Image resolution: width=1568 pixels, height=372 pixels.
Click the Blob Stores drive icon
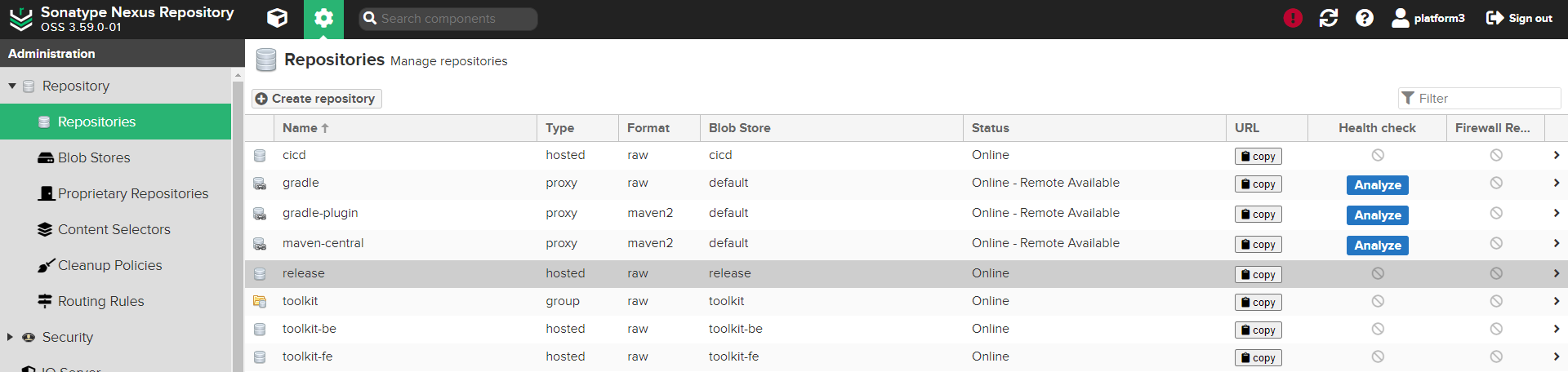(46, 157)
